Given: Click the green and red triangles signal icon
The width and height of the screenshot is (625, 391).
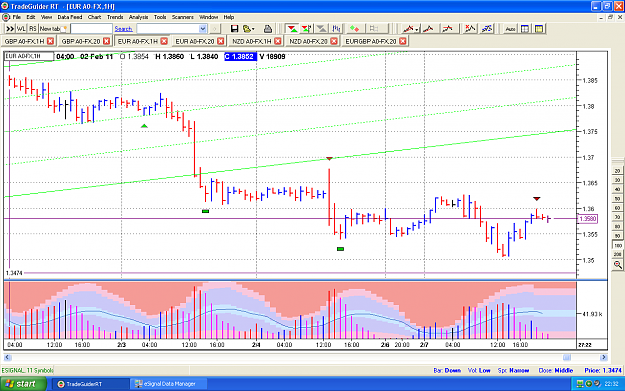Looking at the screenshot, I should (292, 29).
